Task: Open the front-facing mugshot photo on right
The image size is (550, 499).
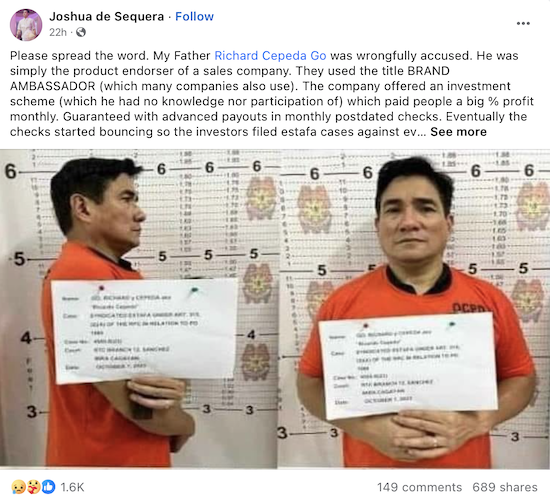Action: [414, 309]
